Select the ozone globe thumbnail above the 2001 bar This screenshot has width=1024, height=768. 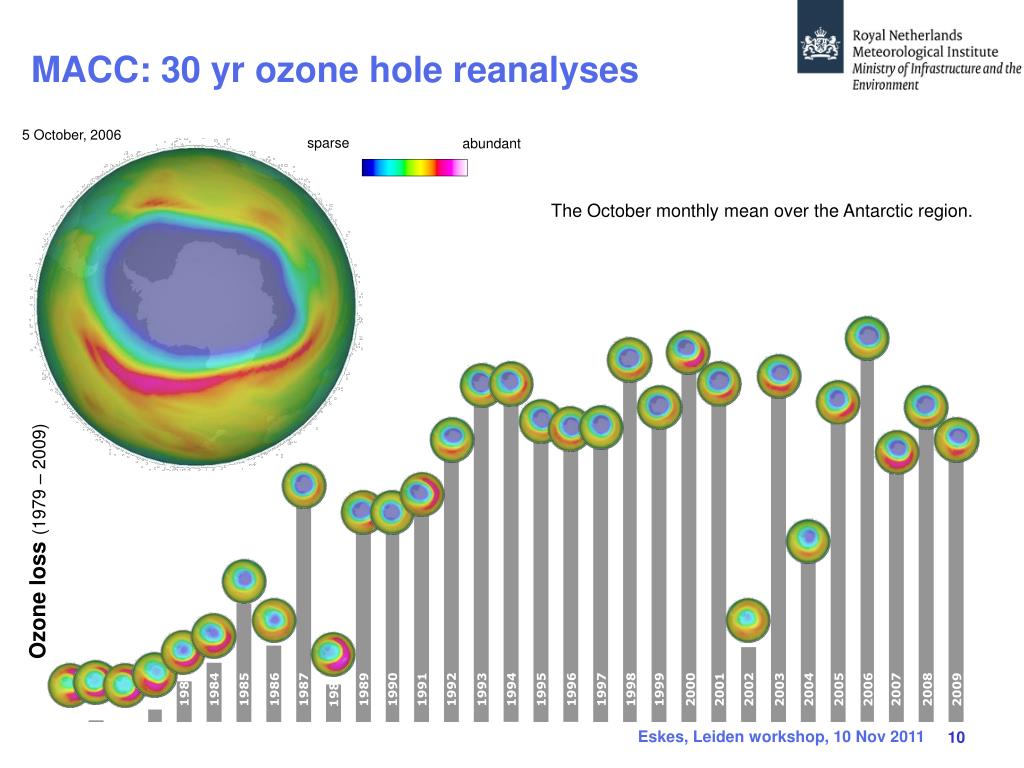(719, 383)
